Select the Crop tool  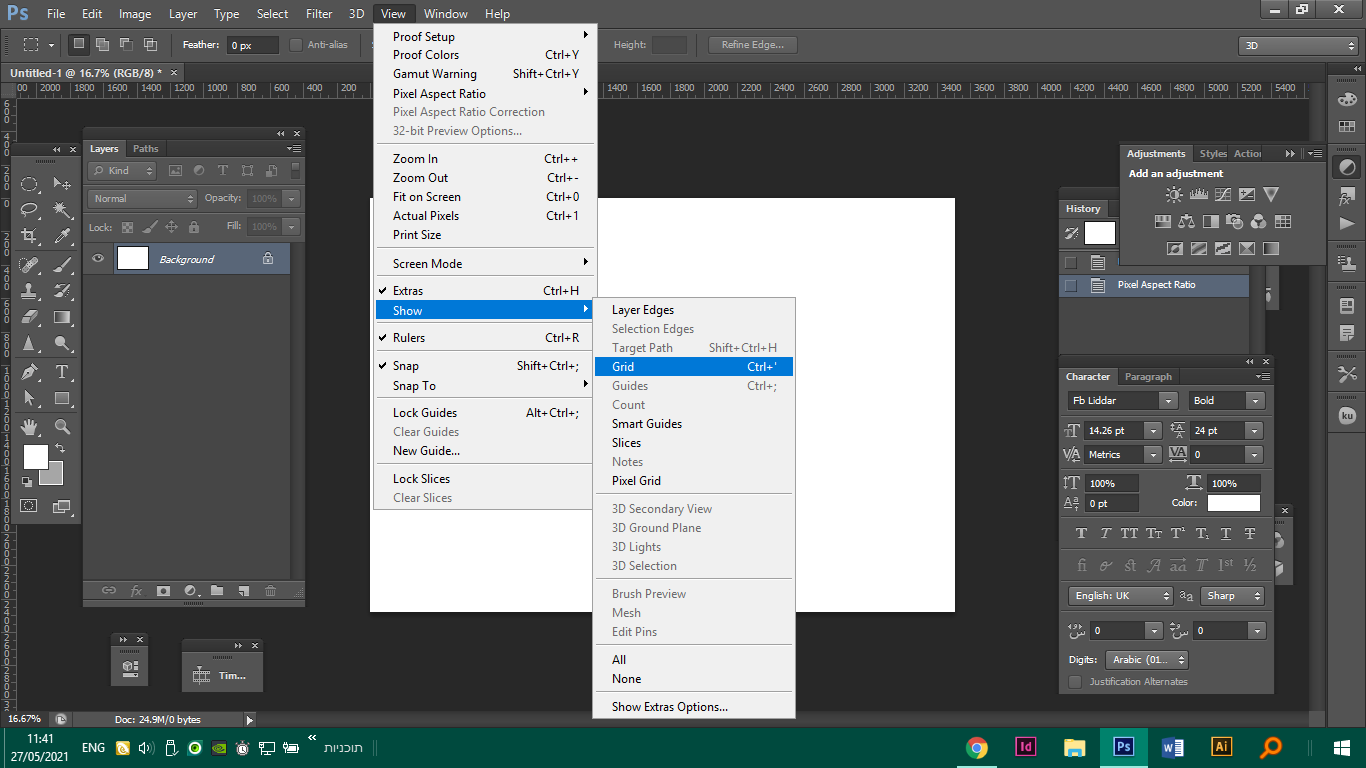click(x=30, y=237)
